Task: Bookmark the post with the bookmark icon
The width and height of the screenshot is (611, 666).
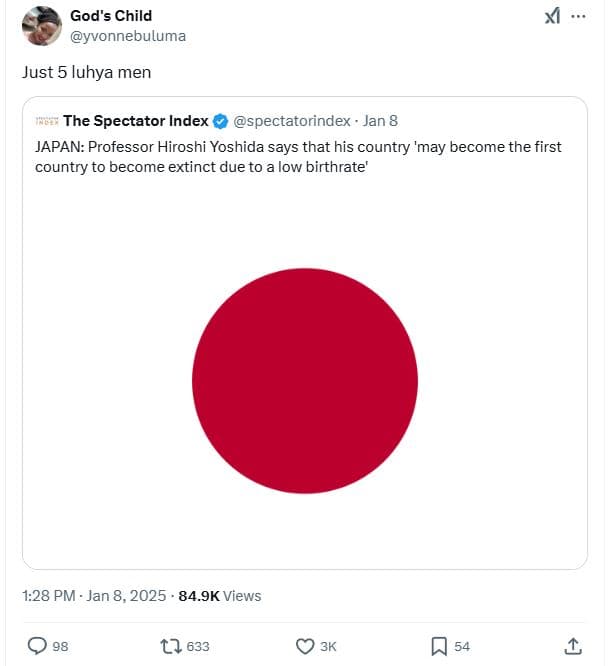Action: pyautogui.click(x=438, y=646)
